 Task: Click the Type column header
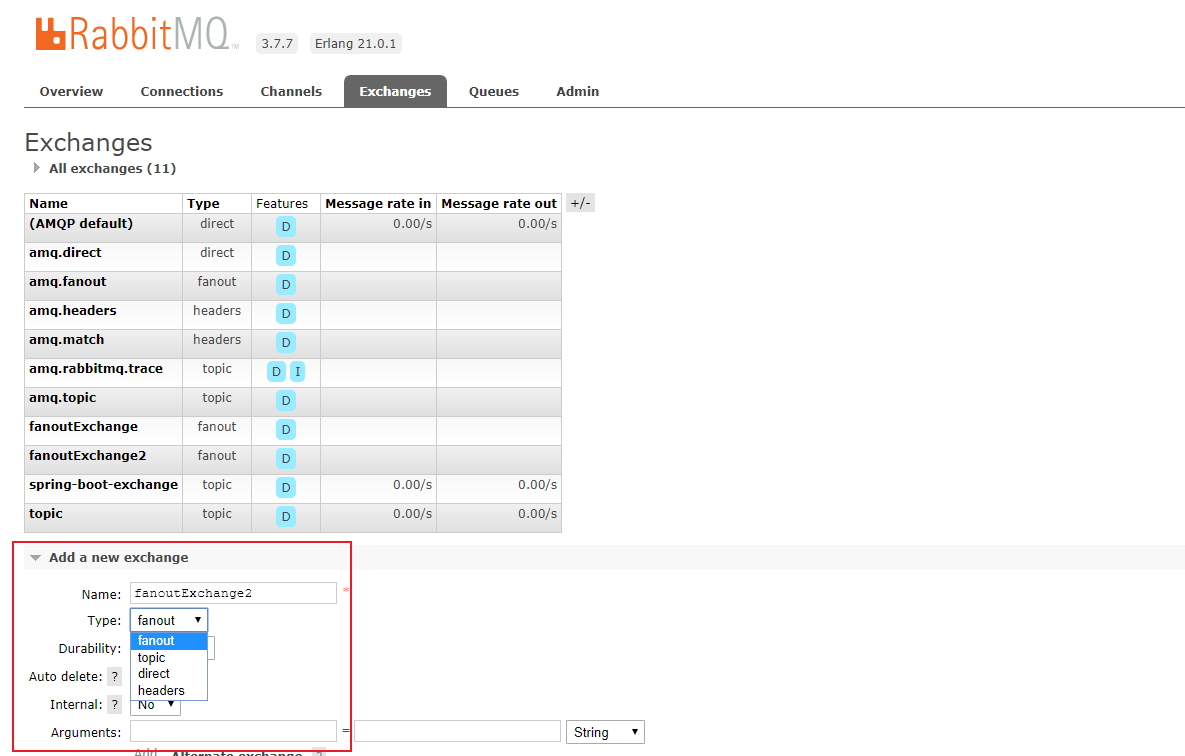point(203,203)
